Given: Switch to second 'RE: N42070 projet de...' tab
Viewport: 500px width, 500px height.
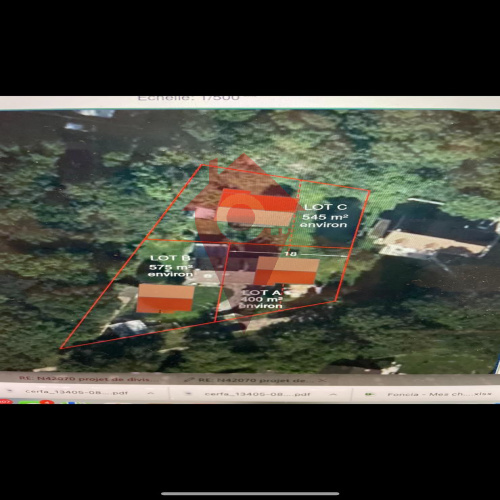Looking at the screenshot, I should [252, 380].
